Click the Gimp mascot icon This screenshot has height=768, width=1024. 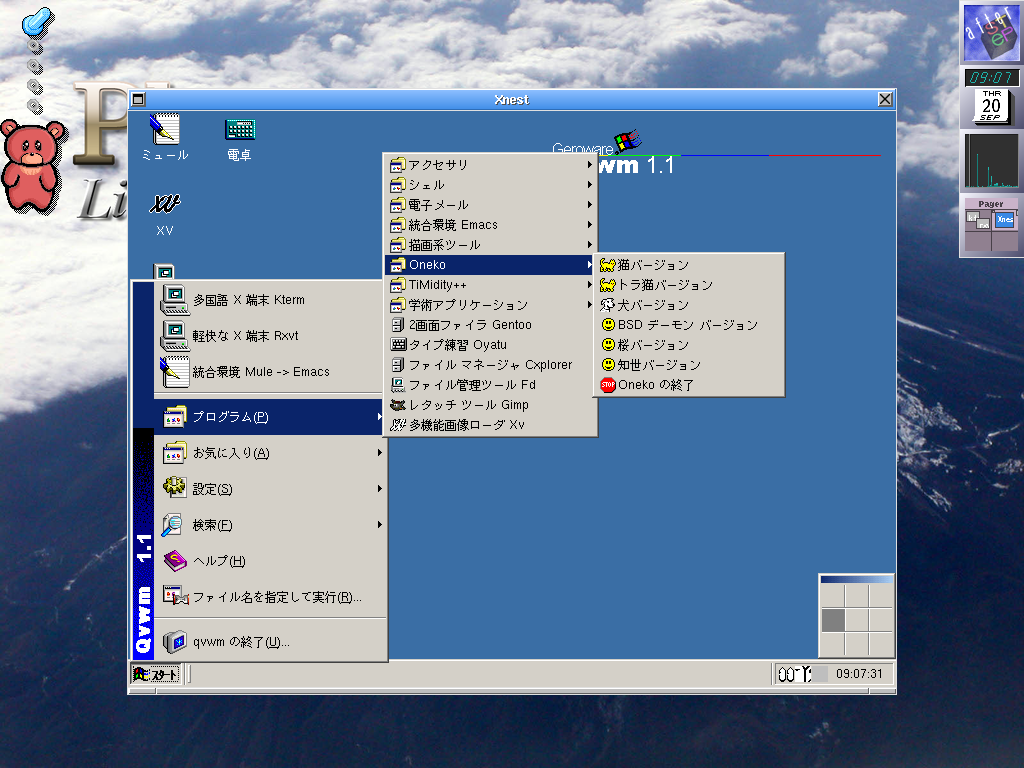click(398, 405)
